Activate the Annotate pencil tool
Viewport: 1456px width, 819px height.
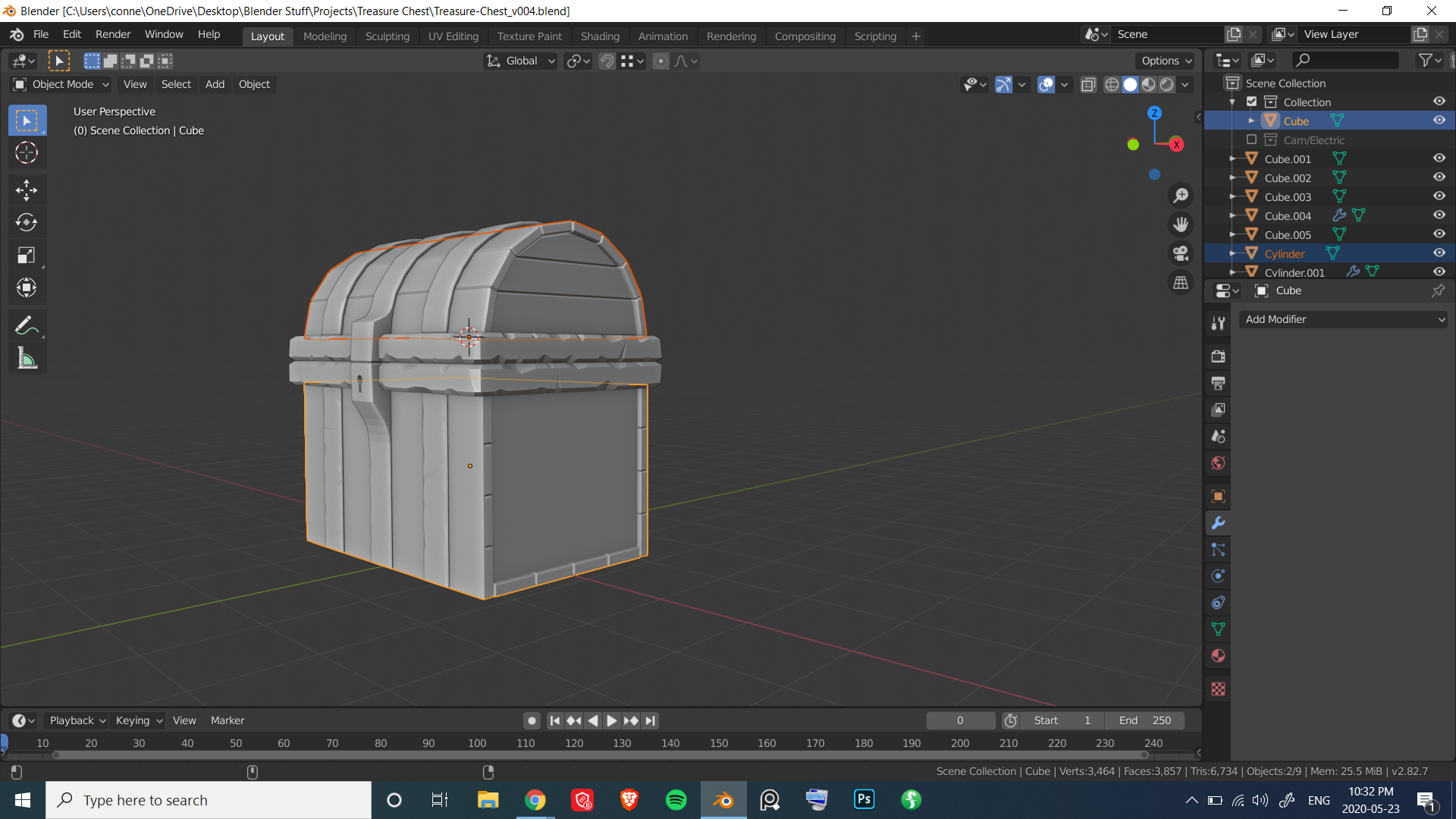(x=27, y=326)
